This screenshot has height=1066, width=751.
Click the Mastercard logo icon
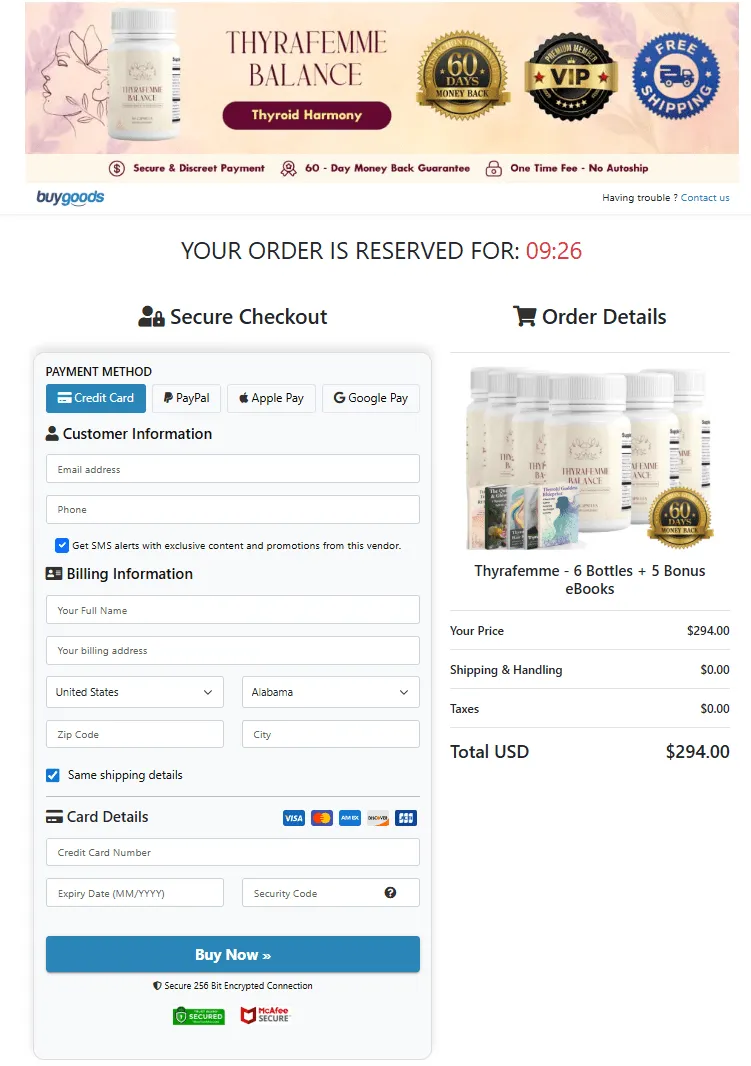click(x=321, y=818)
